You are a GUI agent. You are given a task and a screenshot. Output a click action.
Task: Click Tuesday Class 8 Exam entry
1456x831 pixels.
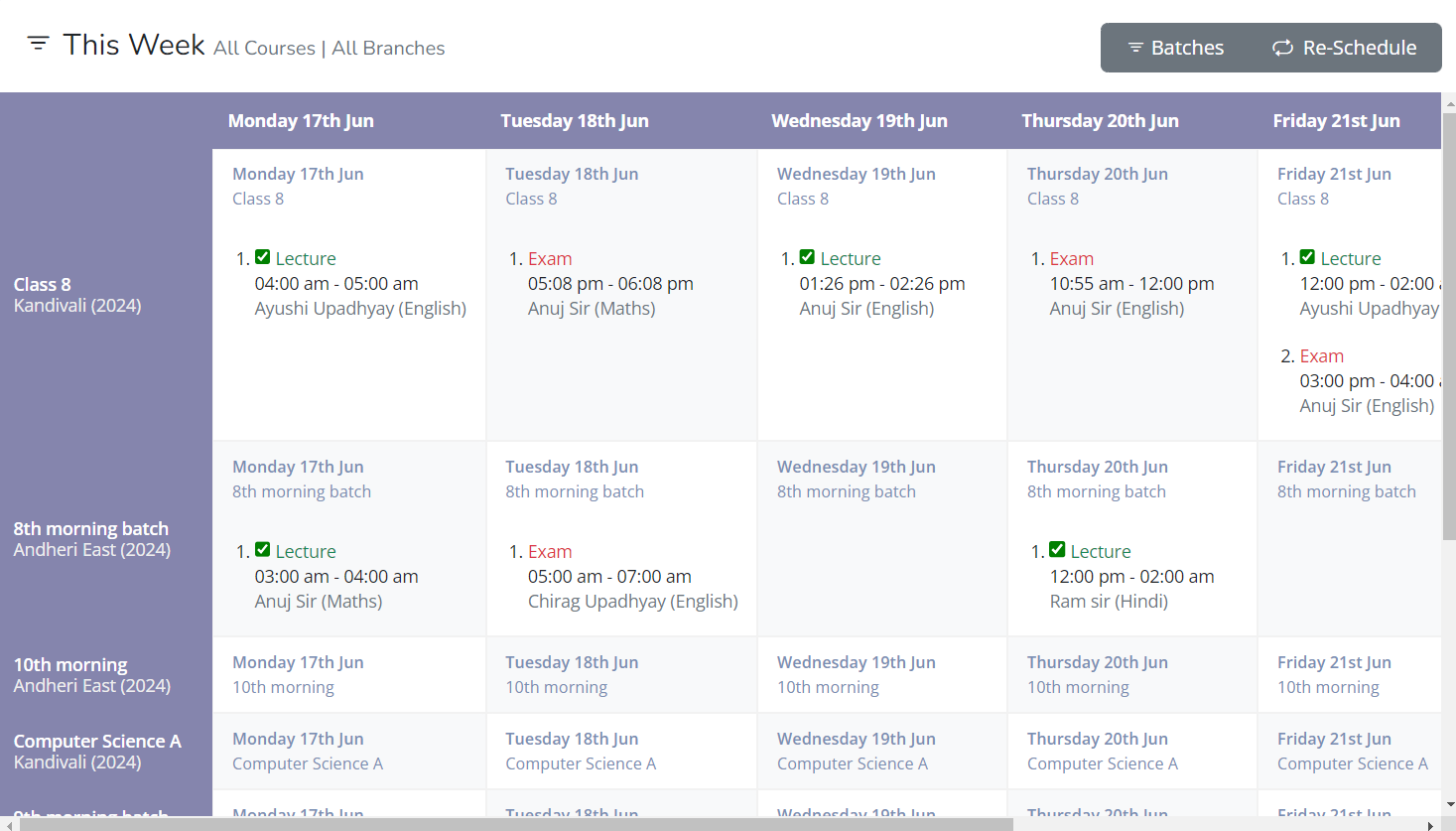coord(550,259)
